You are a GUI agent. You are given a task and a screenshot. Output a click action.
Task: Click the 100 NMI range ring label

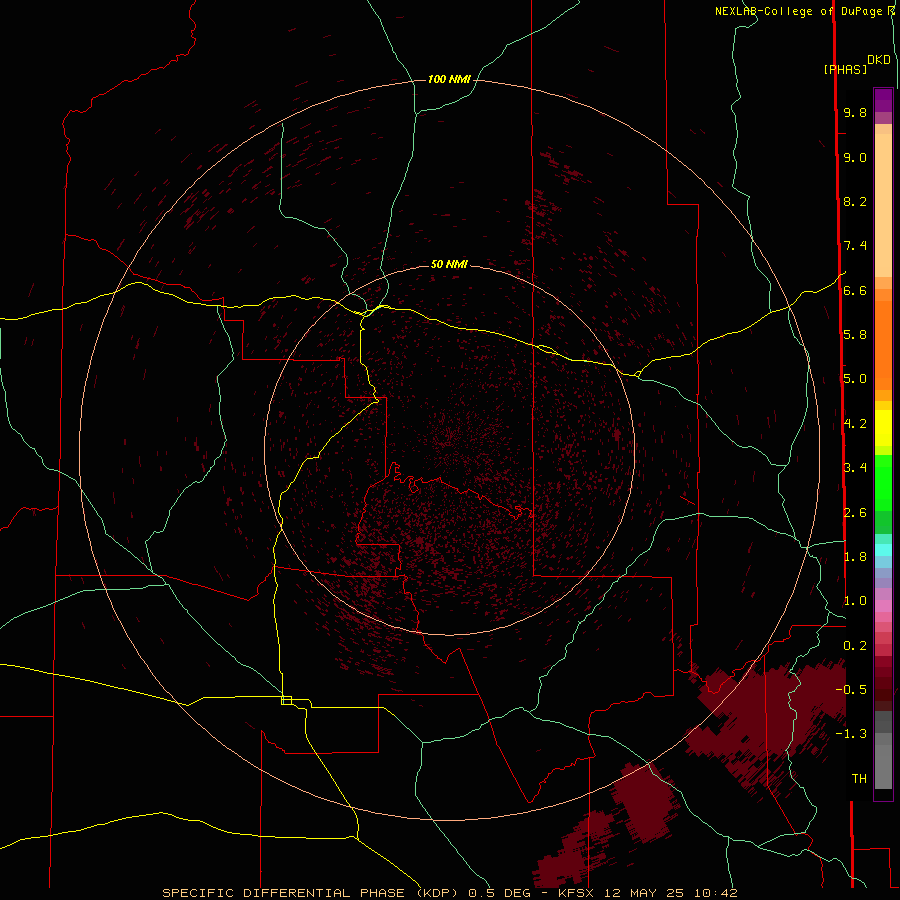pos(449,79)
